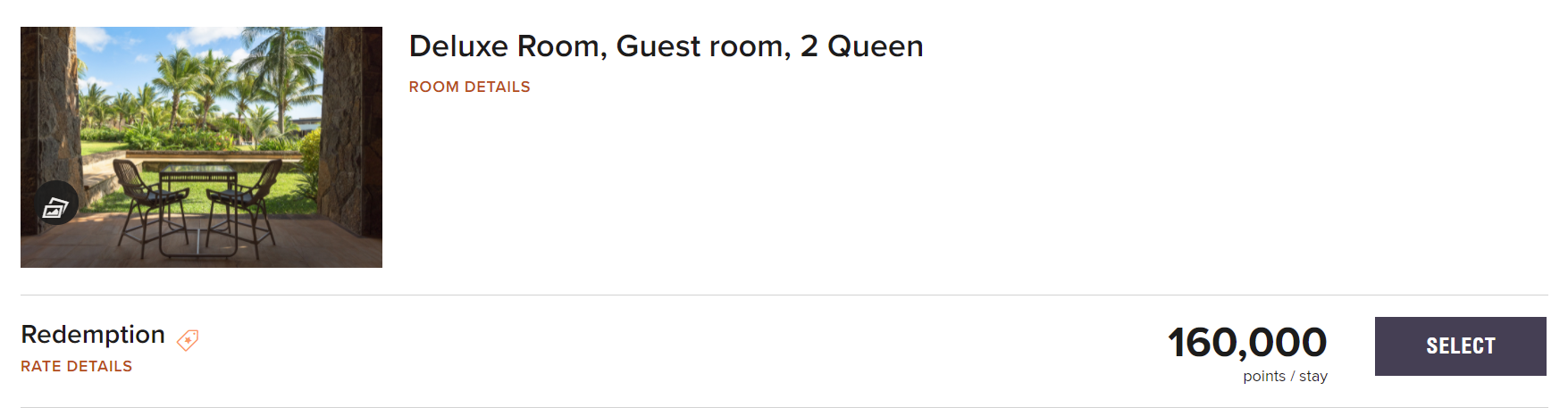1568x416 pixels.
Task: Click the 160,000 points price
Action: pos(1246,343)
